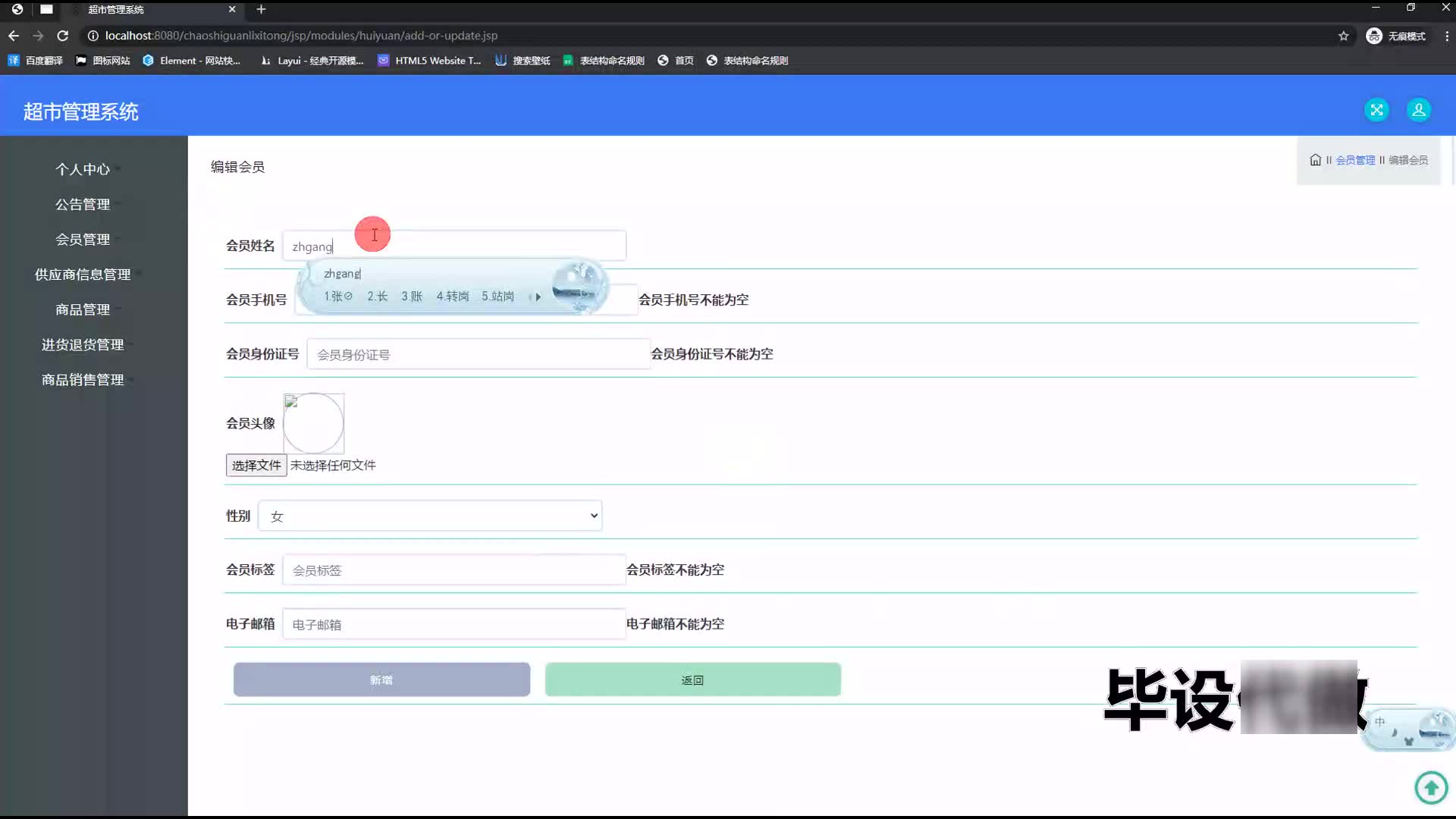Screen dimensions: 1456x819
Task: Click the back-to-top arrow icon
Action: [1431, 787]
